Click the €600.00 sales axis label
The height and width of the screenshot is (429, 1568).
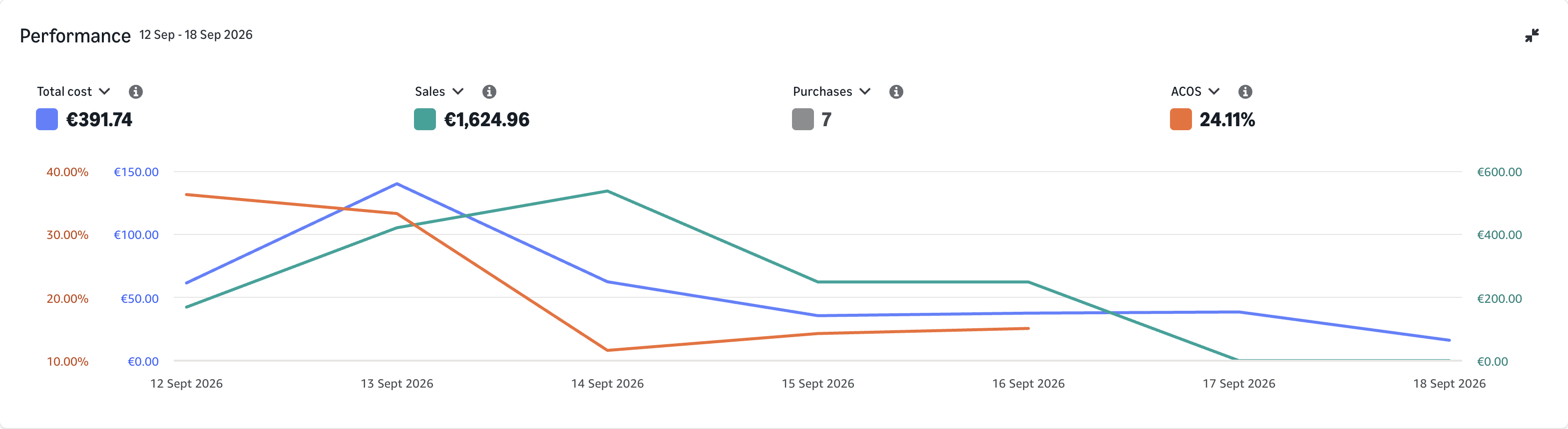coord(1499,172)
